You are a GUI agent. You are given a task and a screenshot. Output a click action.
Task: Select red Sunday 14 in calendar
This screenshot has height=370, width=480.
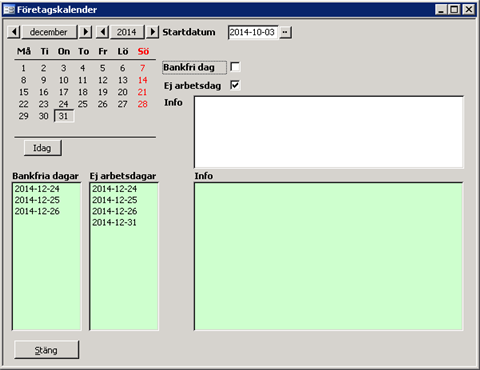[143, 80]
